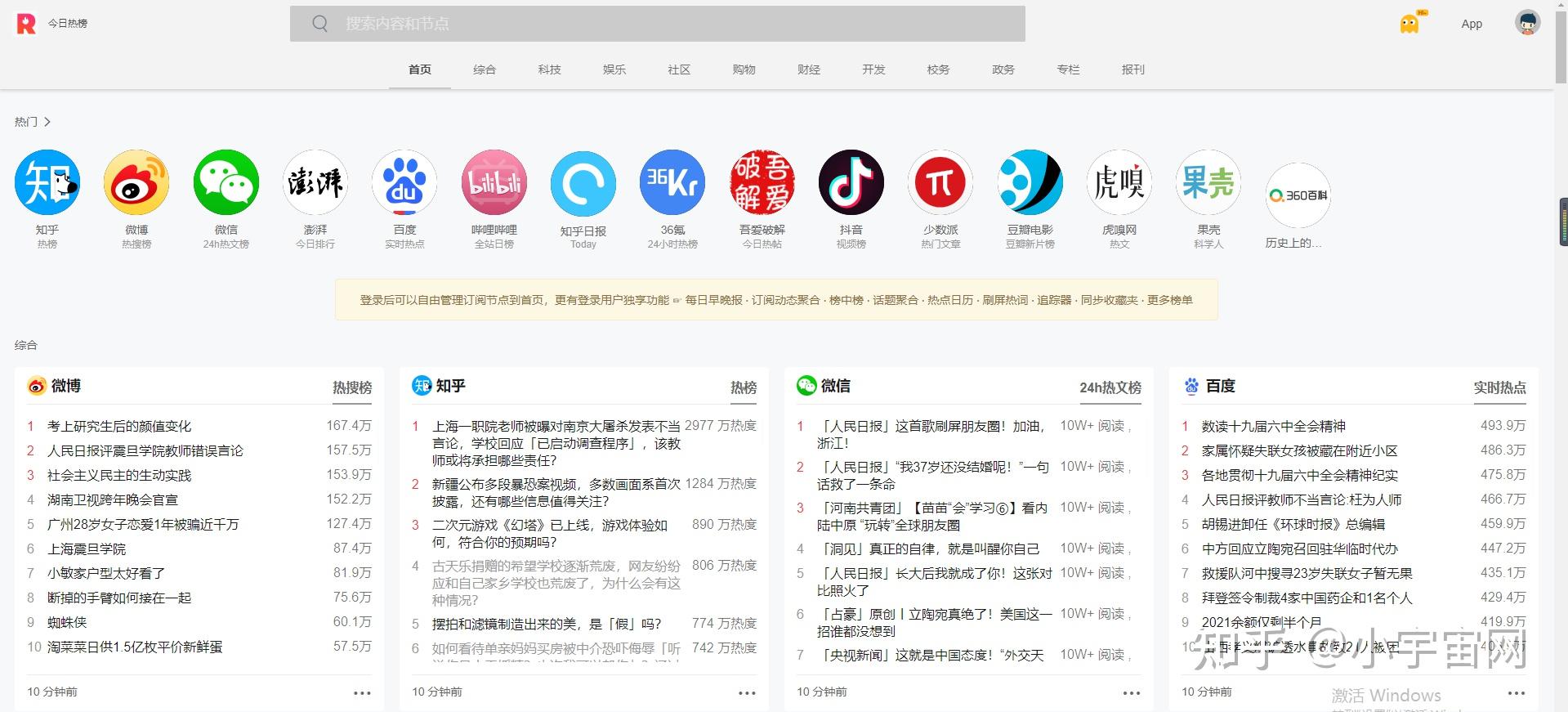1568x712 pixels.
Task: Open the 百度 实时热点 paw icon
Action: (404, 182)
